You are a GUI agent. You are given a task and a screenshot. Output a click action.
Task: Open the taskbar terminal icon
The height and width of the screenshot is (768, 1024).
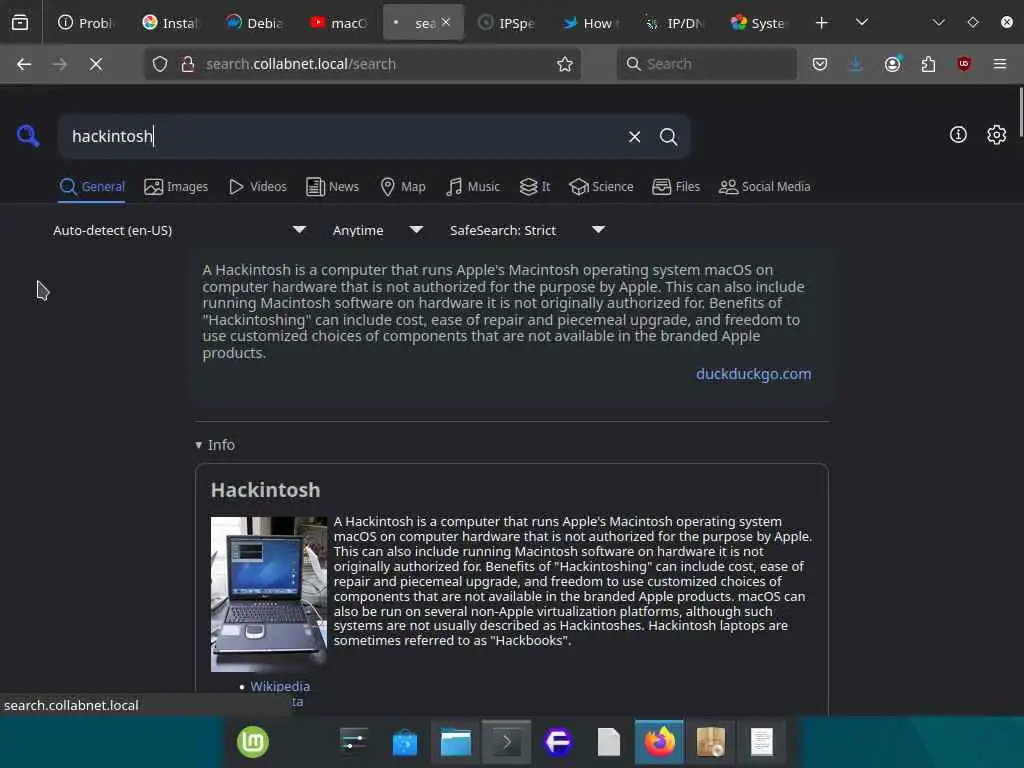(x=506, y=743)
